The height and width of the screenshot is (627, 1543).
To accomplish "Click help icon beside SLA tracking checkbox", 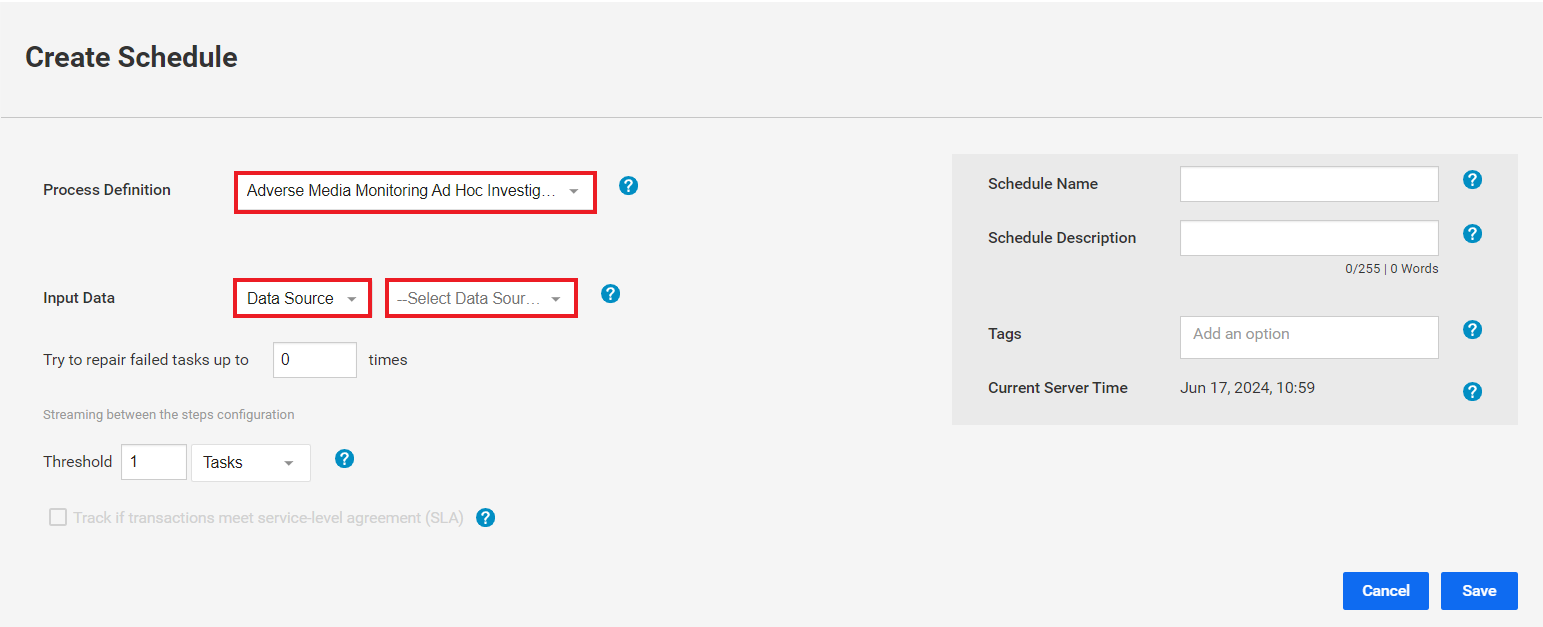I will [x=485, y=518].
